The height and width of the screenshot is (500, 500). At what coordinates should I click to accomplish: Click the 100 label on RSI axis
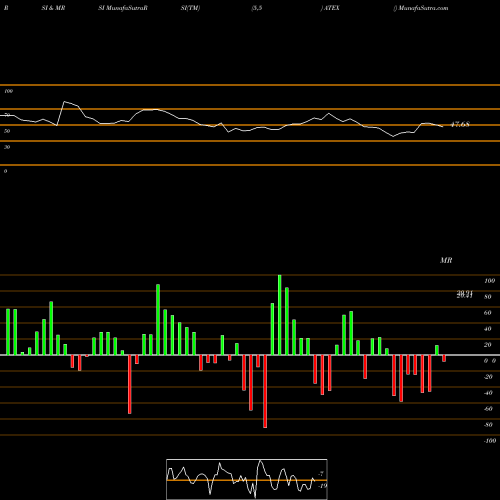(8, 91)
